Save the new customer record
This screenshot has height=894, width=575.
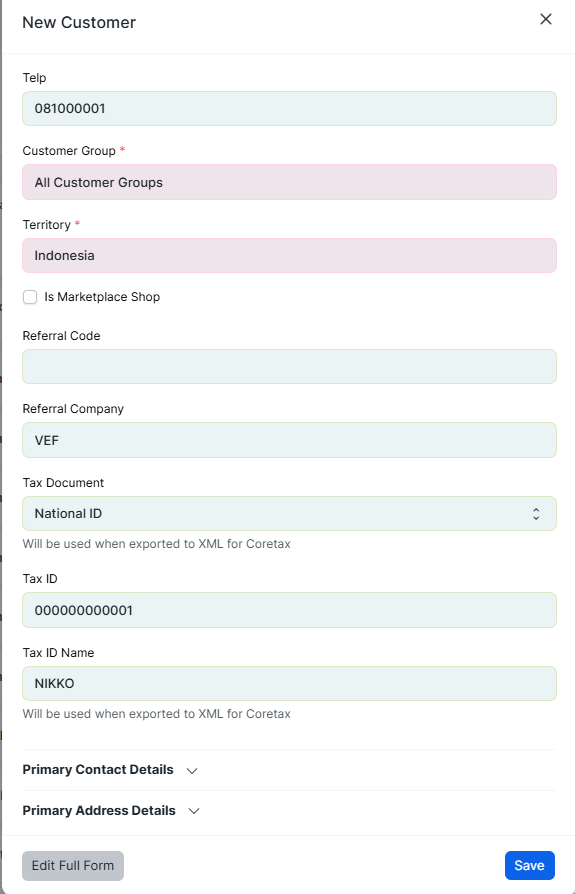pyautogui.click(x=529, y=865)
